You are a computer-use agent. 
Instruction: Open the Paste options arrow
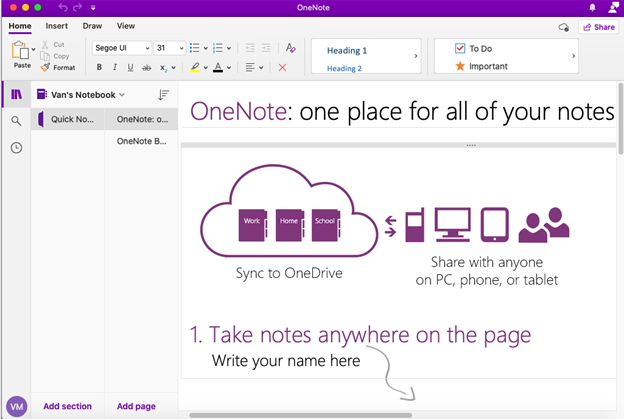33,49
